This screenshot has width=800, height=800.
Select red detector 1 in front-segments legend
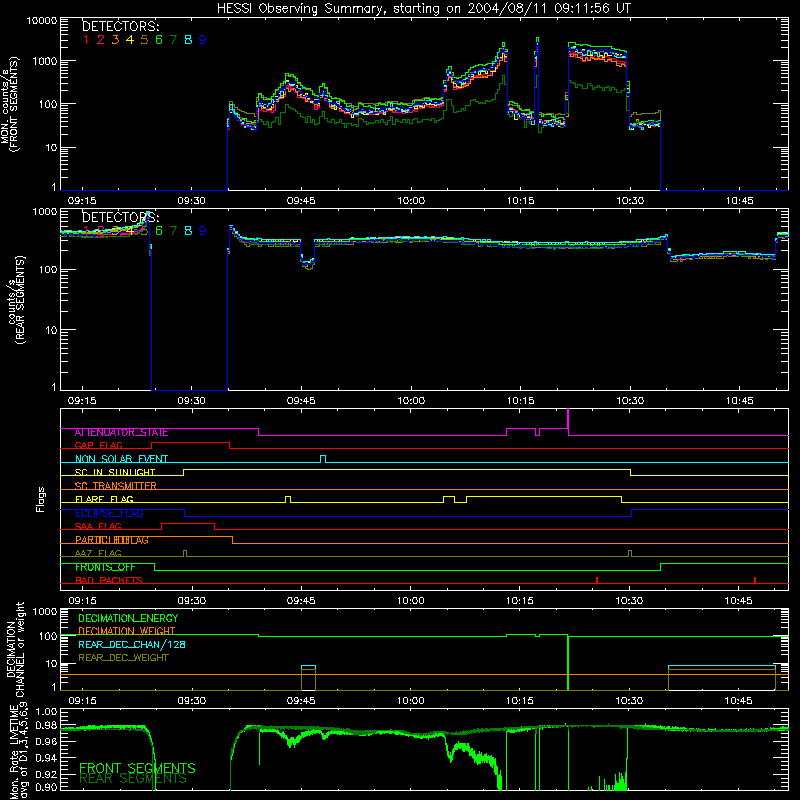pyautogui.click(x=86, y=40)
